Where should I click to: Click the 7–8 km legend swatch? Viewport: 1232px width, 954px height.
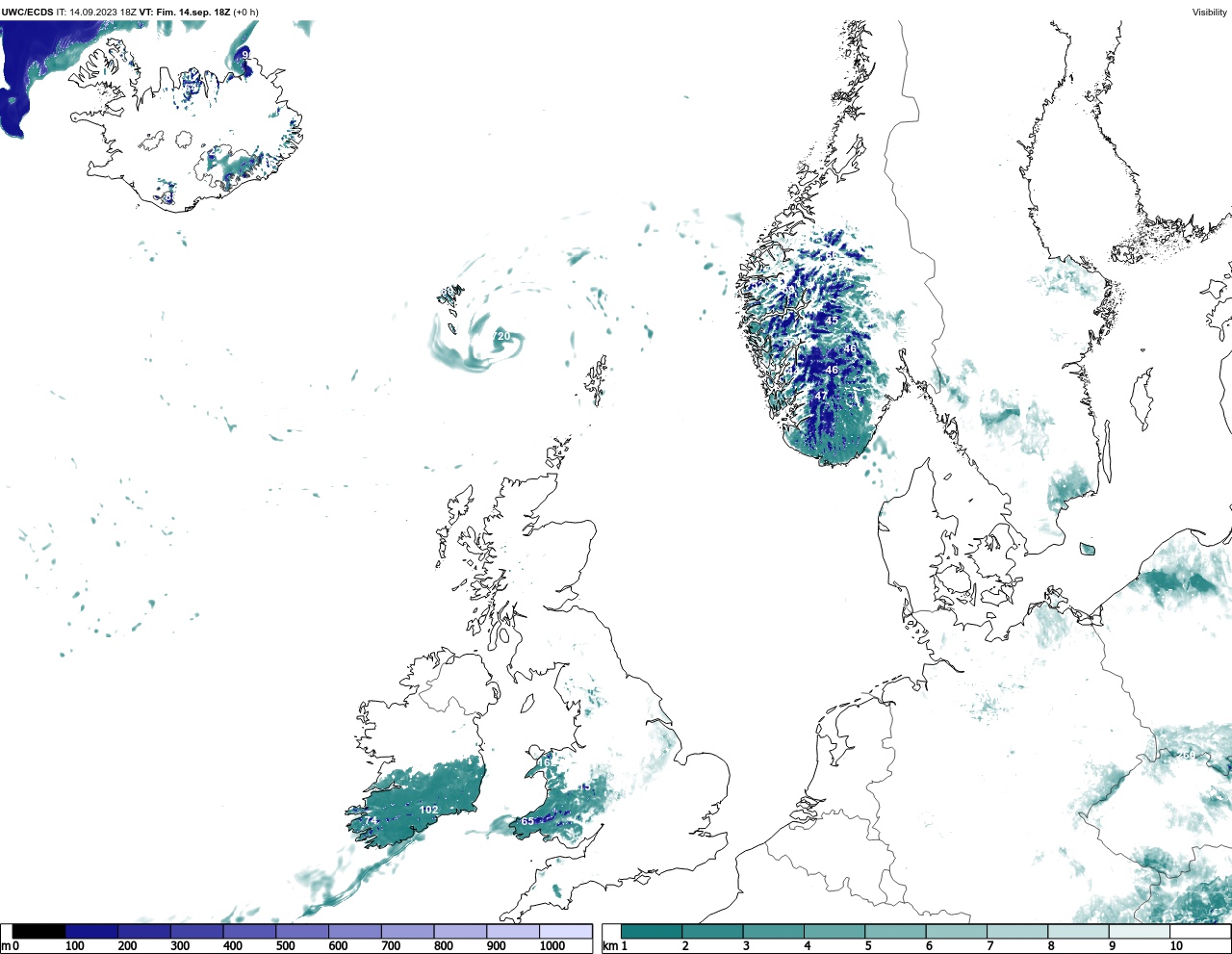[1018, 931]
